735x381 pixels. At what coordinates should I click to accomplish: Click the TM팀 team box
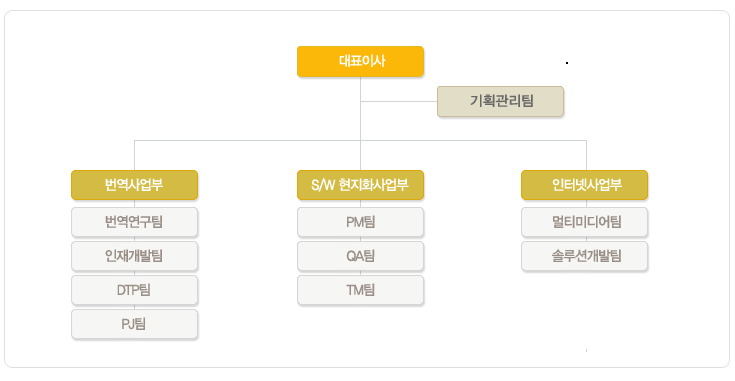pos(360,291)
